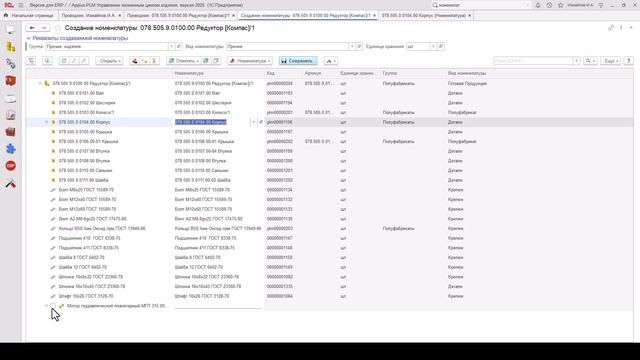Expand the 078.505.9.0104.00 Корпус tree node
Image resolution: width=640 pixels, height=360 pixels.
(x=46, y=122)
